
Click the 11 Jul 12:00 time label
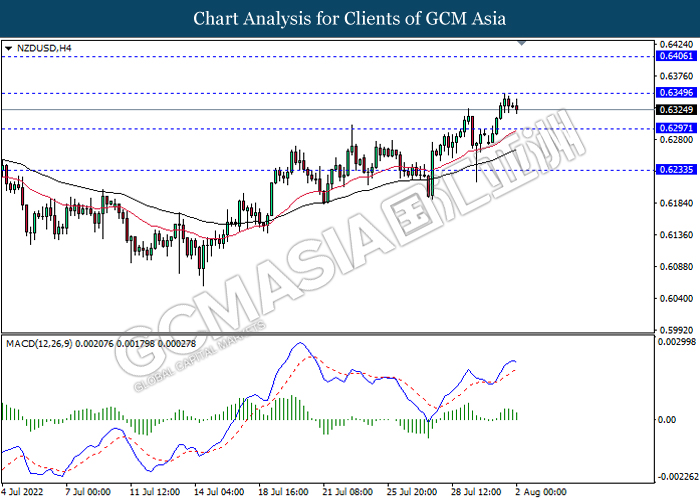155,492
